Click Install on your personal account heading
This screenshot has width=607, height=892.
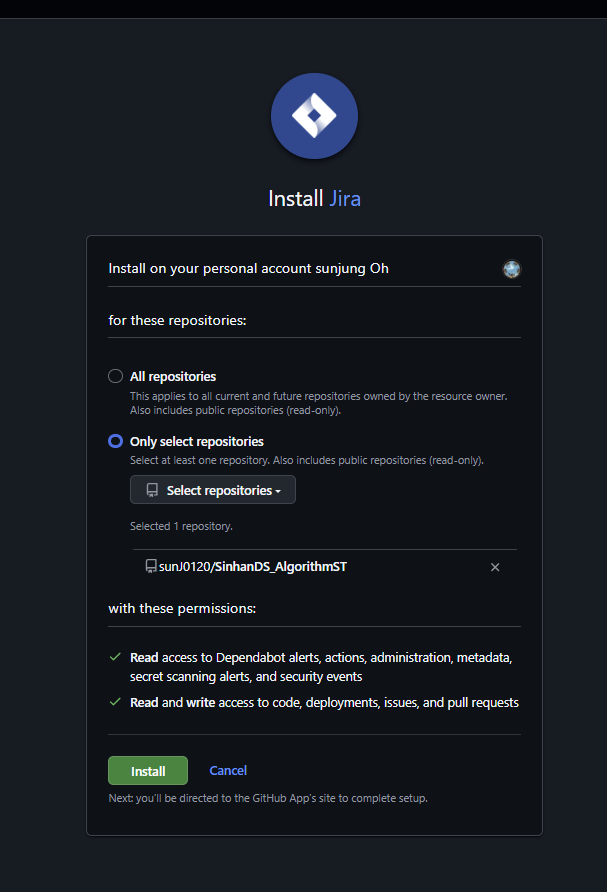click(249, 269)
